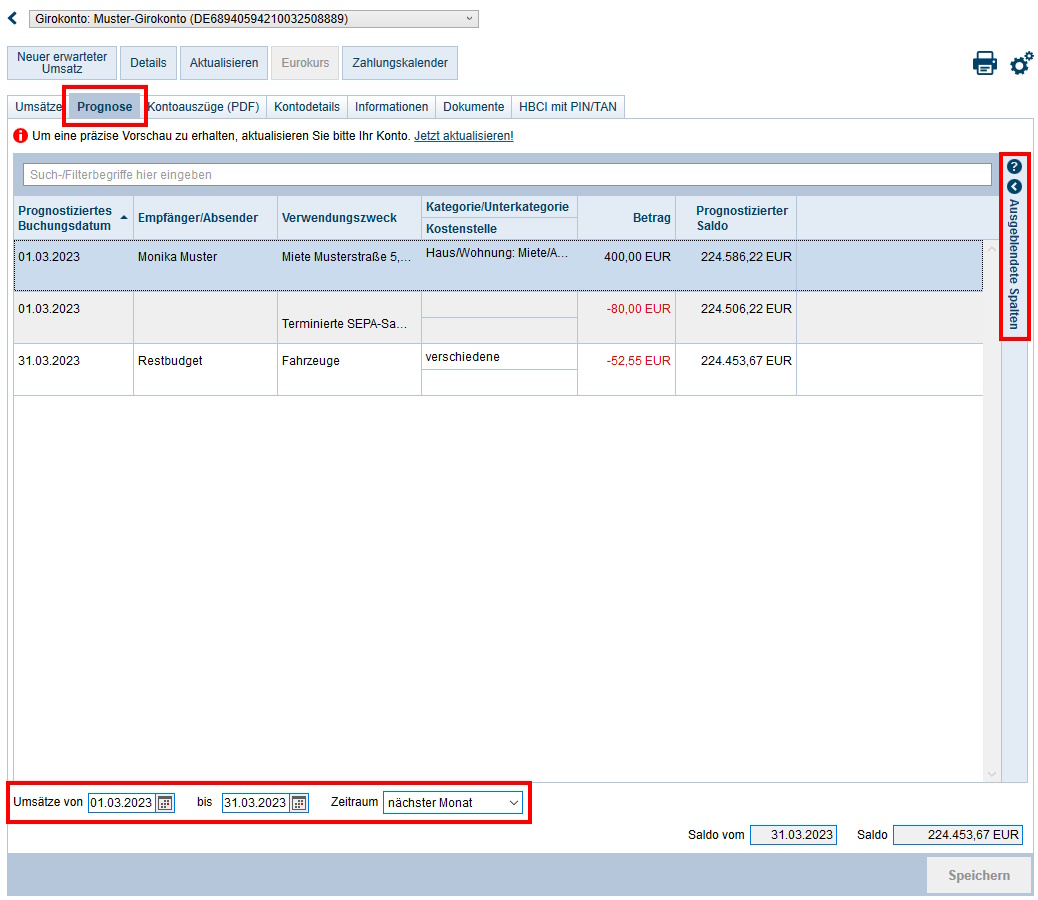Expand the Ausgeblendete Spalten side panel
The width and height of the screenshot is (1038, 900).
(x=1014, y=187)
